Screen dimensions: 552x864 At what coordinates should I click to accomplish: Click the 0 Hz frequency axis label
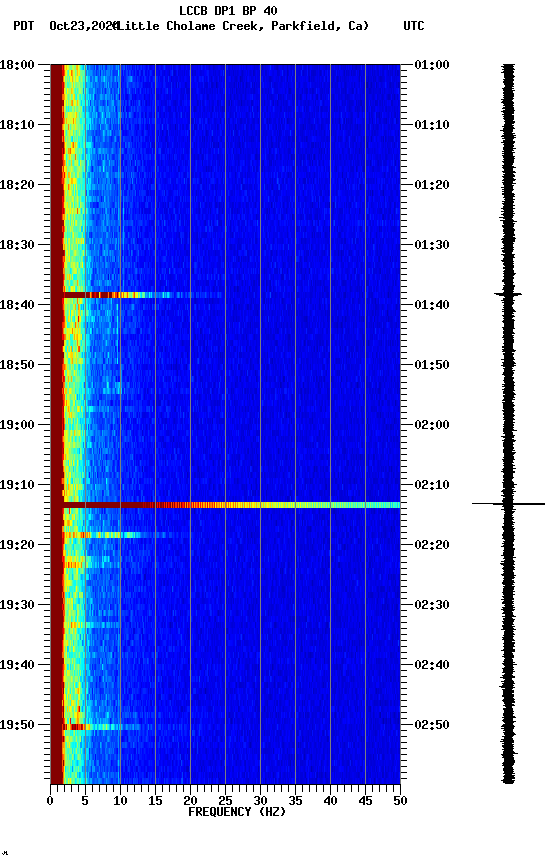coord(50,801)
